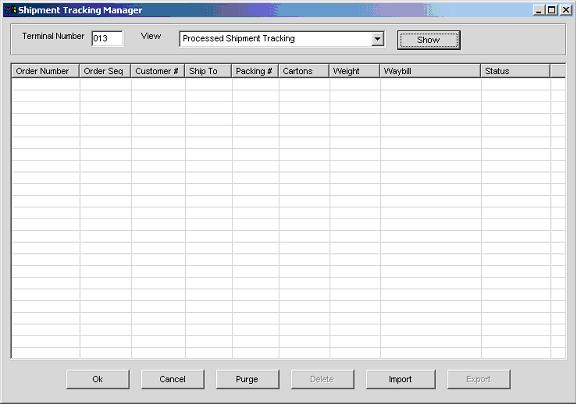The image size is (576, 404).
Task: Focus the Terminal Number input field
Action: pyautogui.click(x=107, y=38)
